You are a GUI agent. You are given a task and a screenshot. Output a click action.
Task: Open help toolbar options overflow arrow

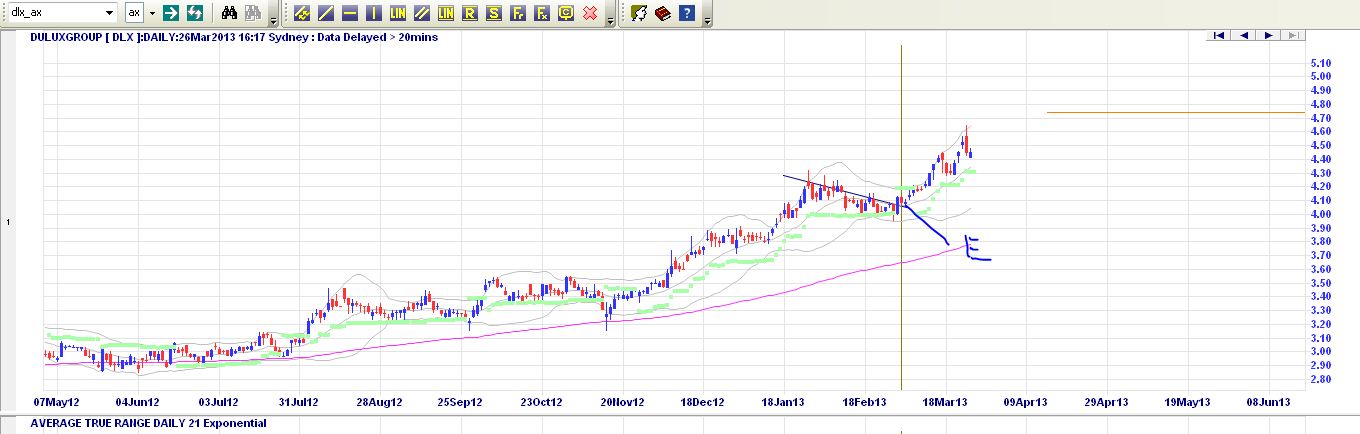707,20
